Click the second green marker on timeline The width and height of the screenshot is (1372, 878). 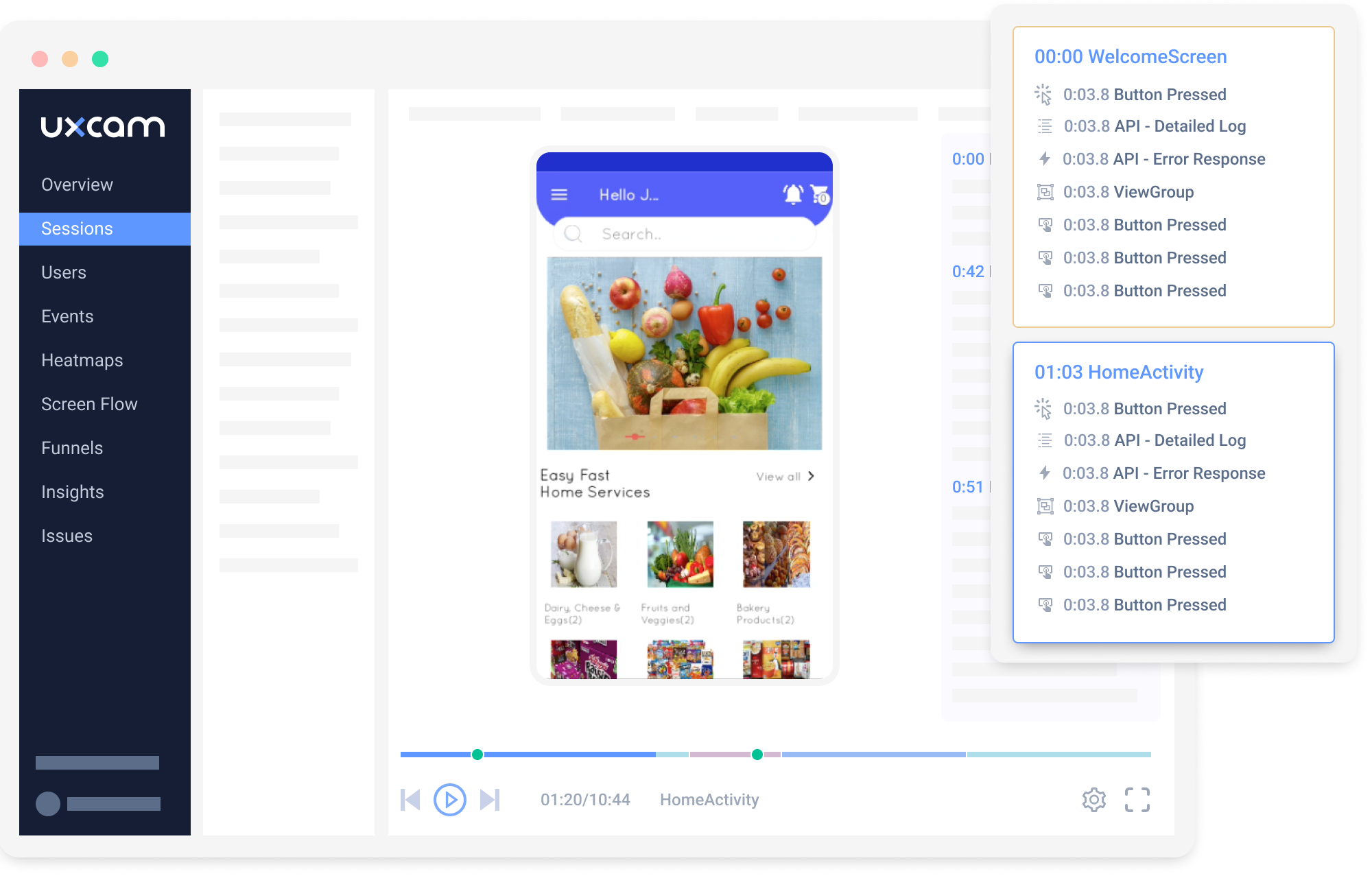757,755
